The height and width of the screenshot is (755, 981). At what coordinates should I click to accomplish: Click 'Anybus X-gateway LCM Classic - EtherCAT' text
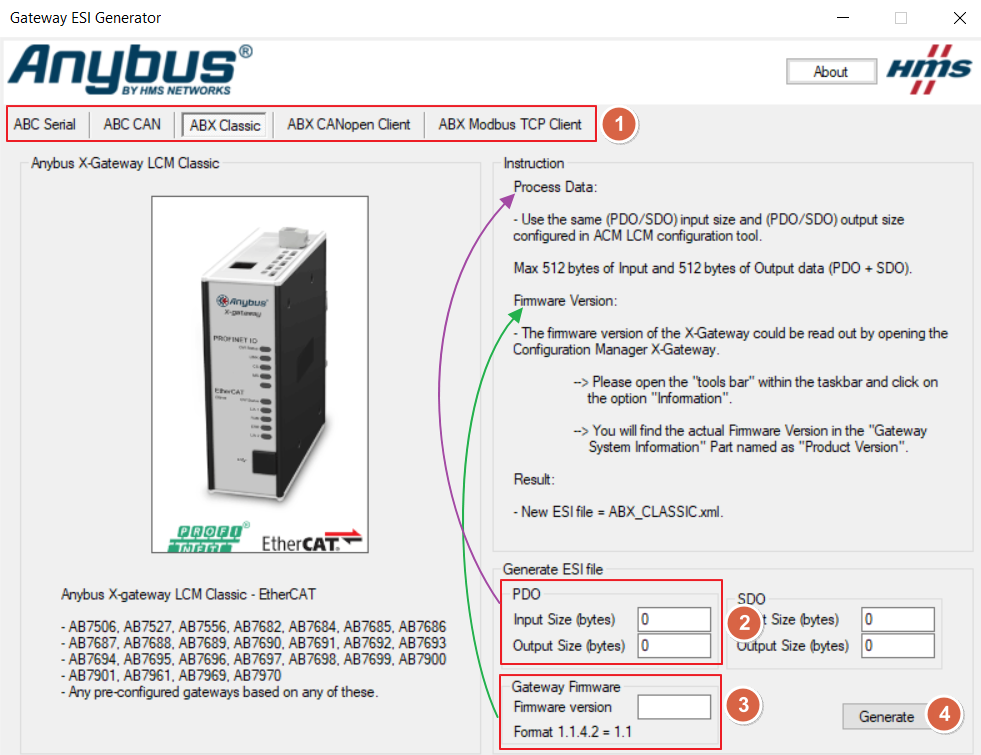(x=188, y=594)
